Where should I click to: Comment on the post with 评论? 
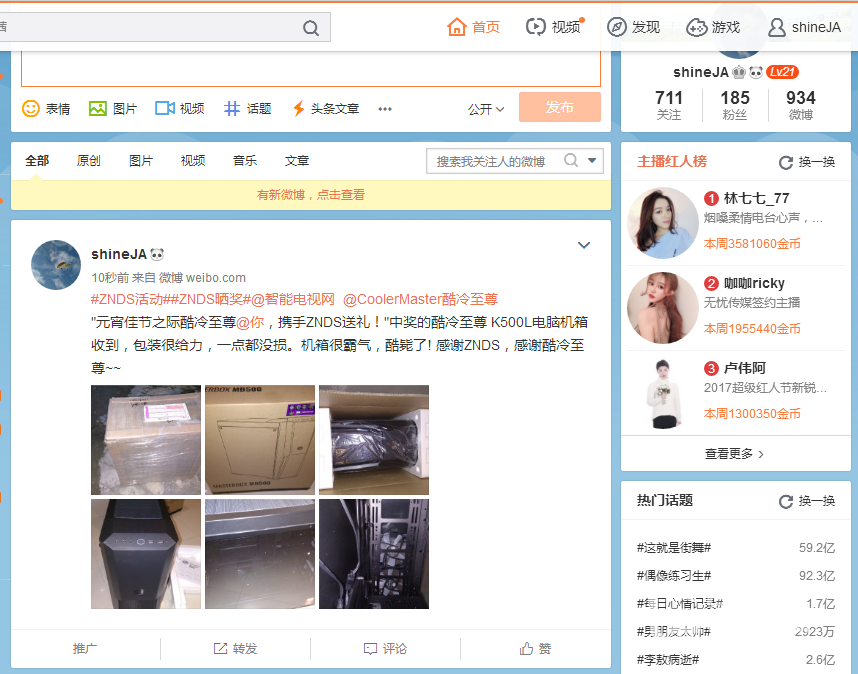(x=385, y=648)
